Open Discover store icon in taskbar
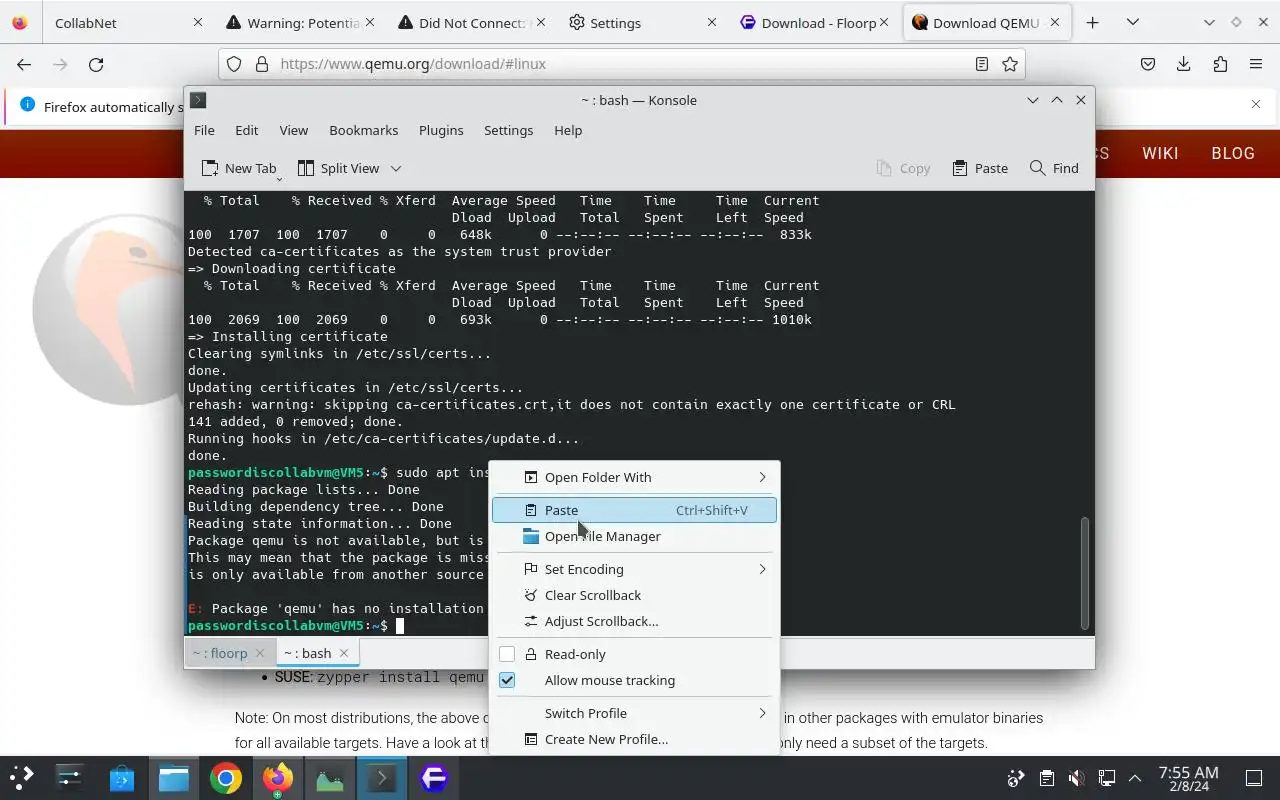 click(x=122, y=778)
